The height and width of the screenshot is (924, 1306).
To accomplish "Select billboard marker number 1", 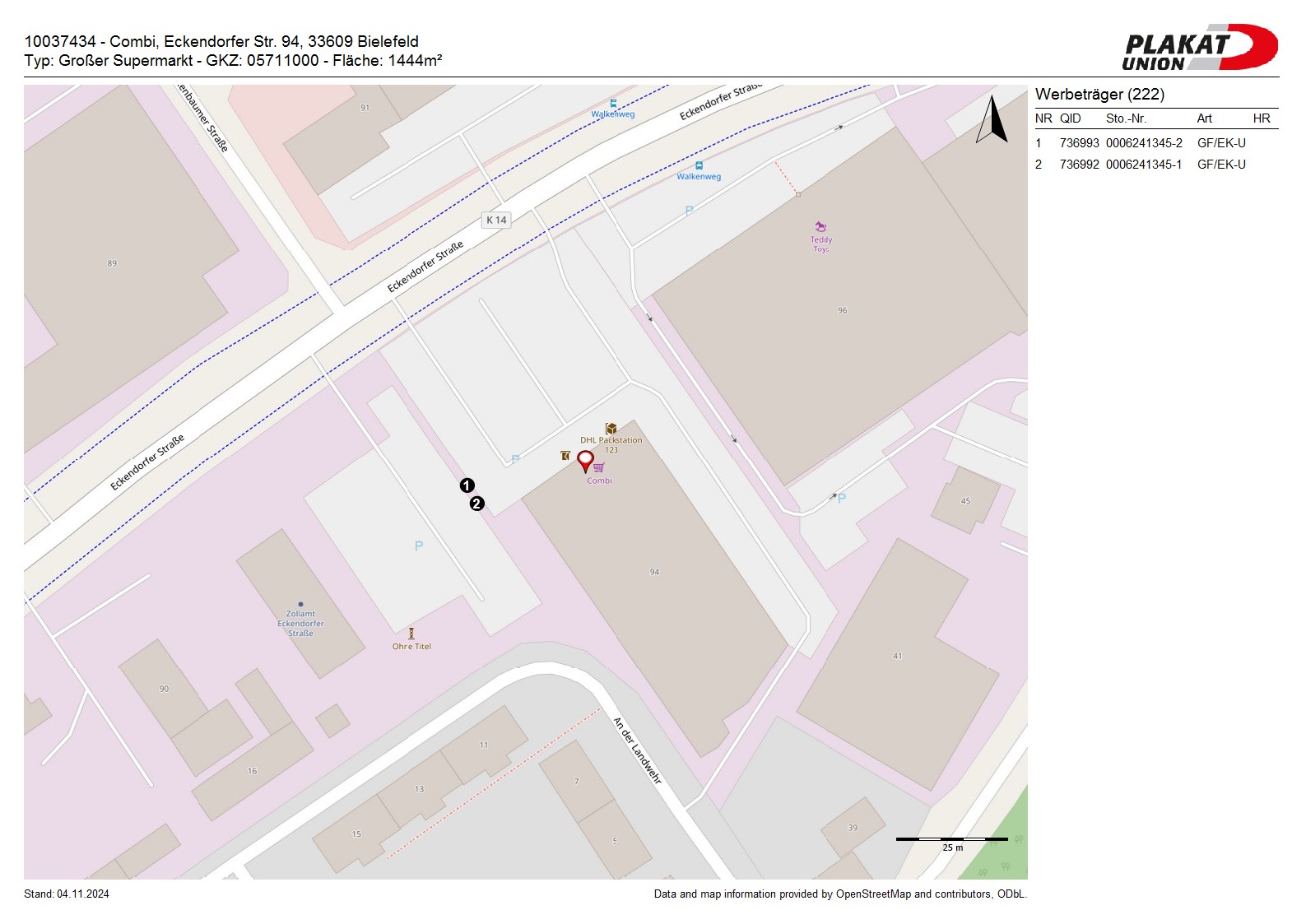I will pyautogui.click(x=467, y=485).
